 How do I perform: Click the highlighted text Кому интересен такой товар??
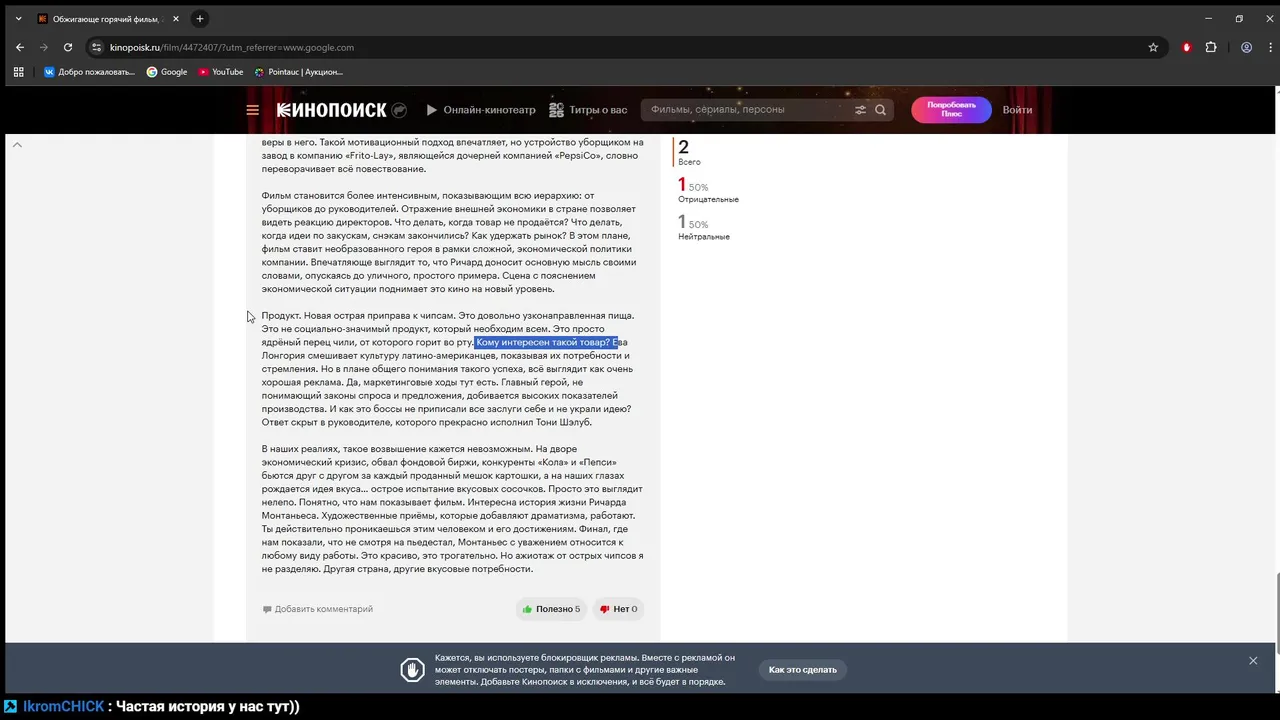pos(543,342)
